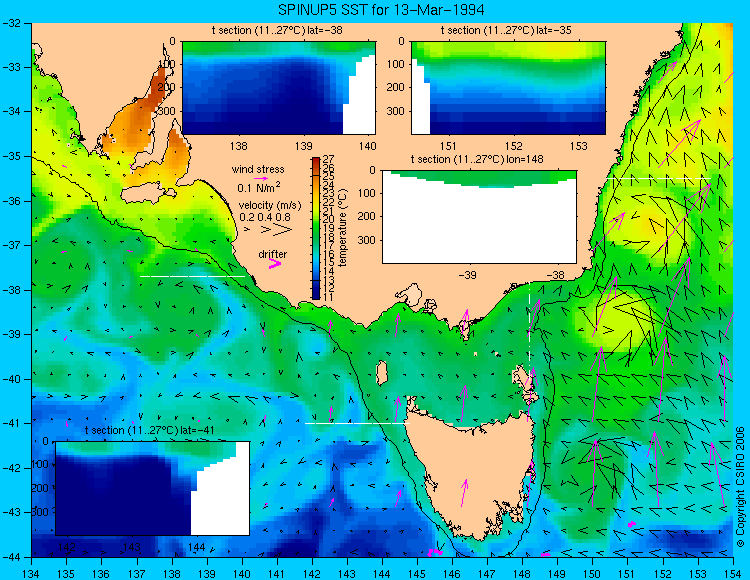Pick the dark blue bottom of color bar
The height and width of the screenshot is (580, 750).
coord(316,295)
